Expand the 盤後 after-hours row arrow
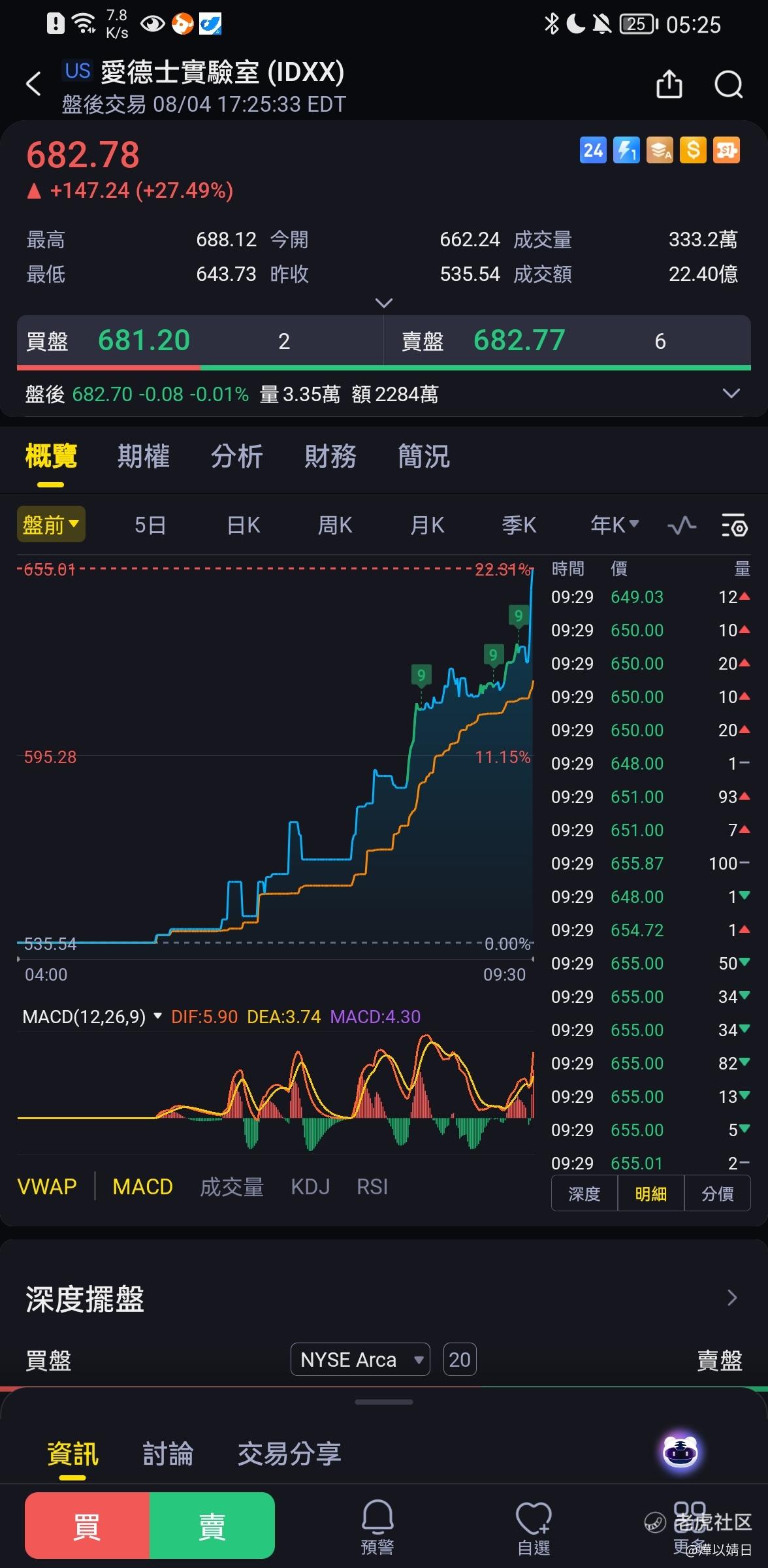The image size is (768, 1568). [x=731, y=393]
